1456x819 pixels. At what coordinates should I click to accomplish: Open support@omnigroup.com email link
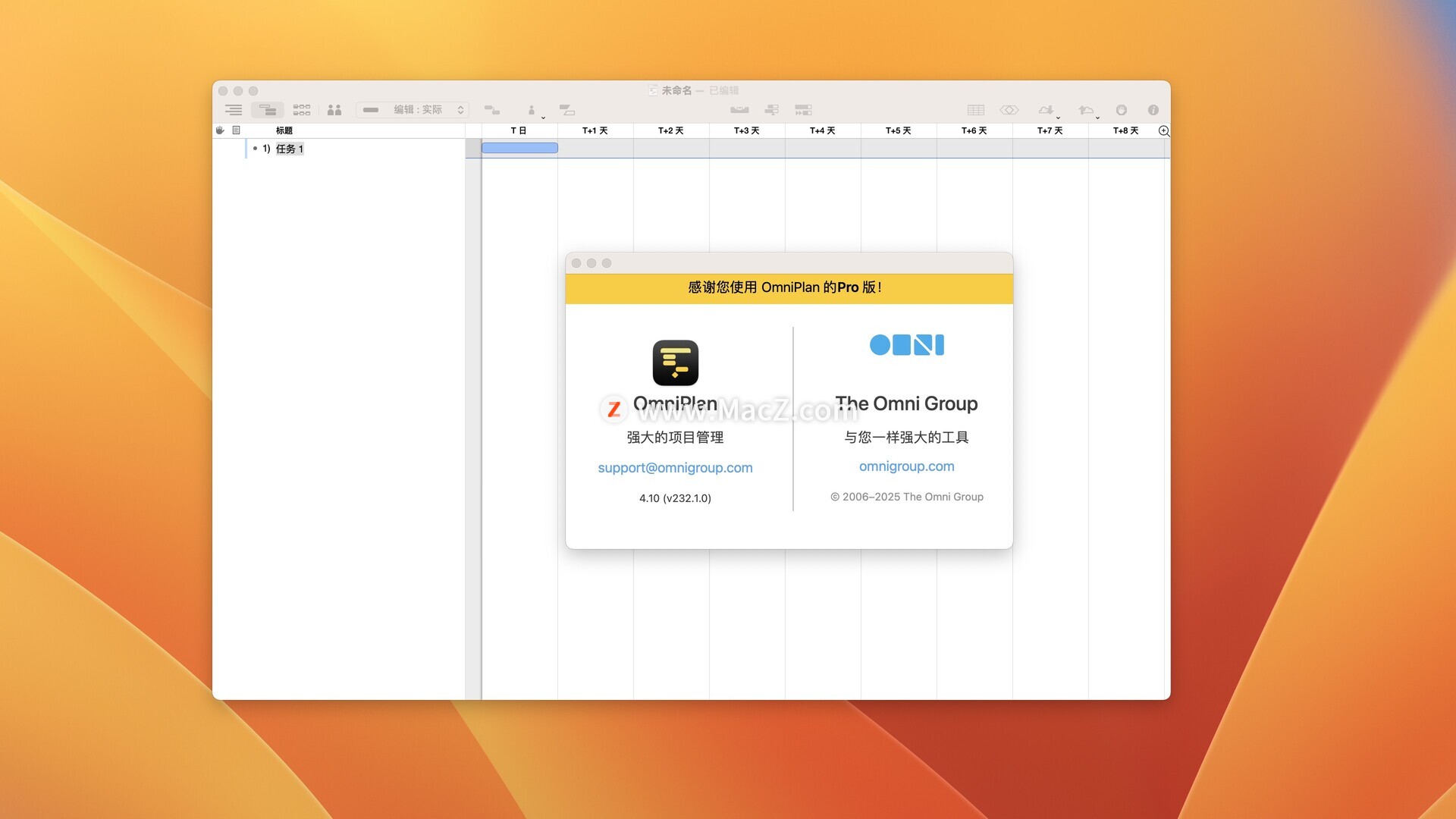coord(675,468)
